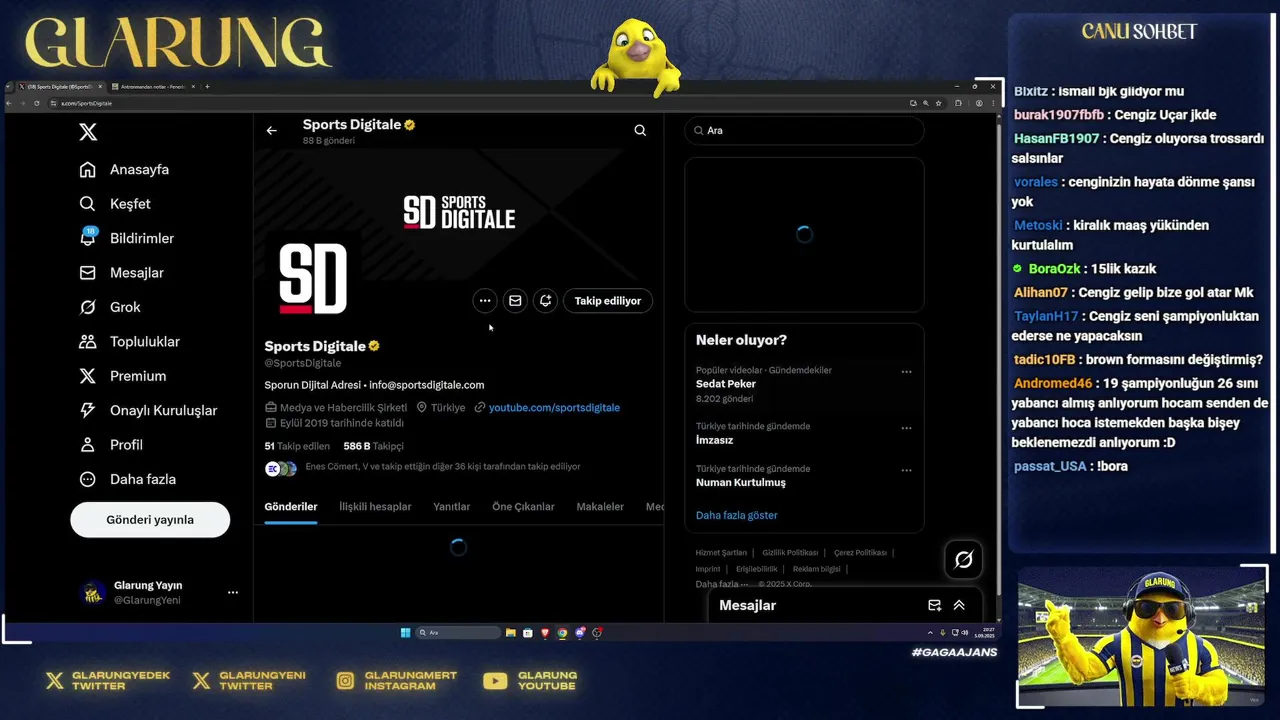This screenshot has width=1280, height=720.
Task: Open Çerez Politikası footer link
Action: [860, 553]
